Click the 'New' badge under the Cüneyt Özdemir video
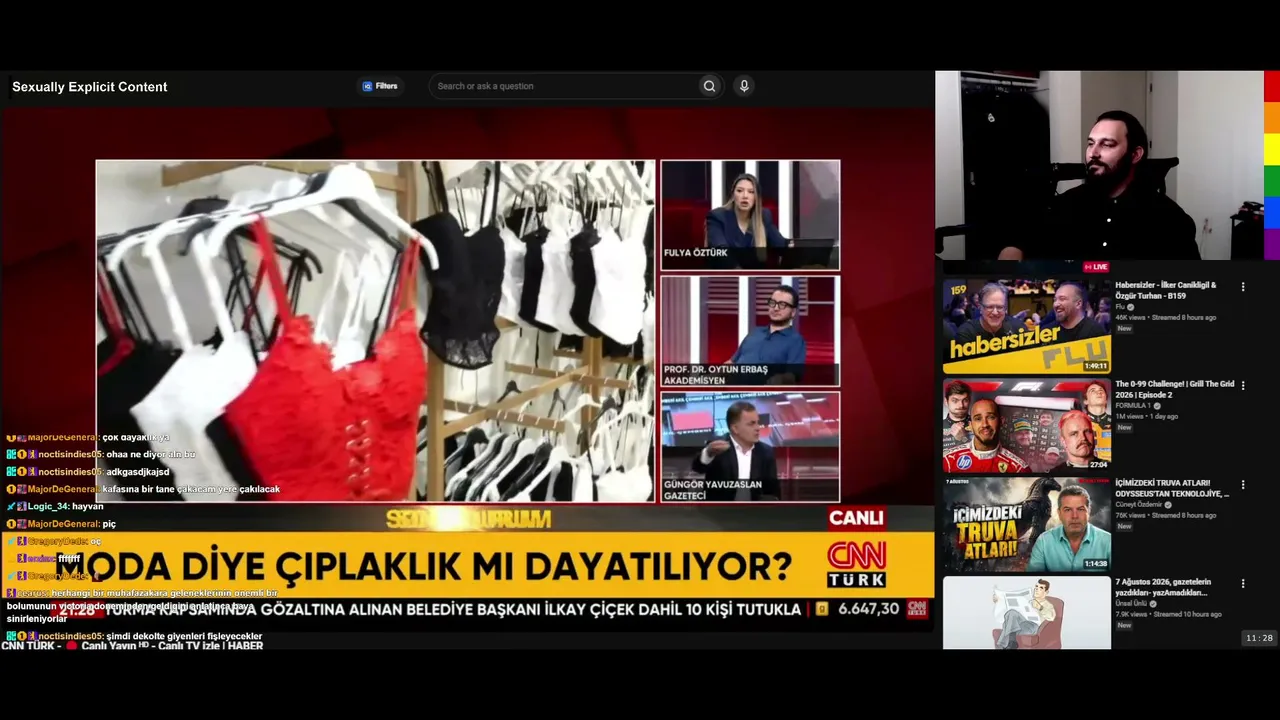The height and width of the screenshot is (720, 1280). pos(1124,527)
